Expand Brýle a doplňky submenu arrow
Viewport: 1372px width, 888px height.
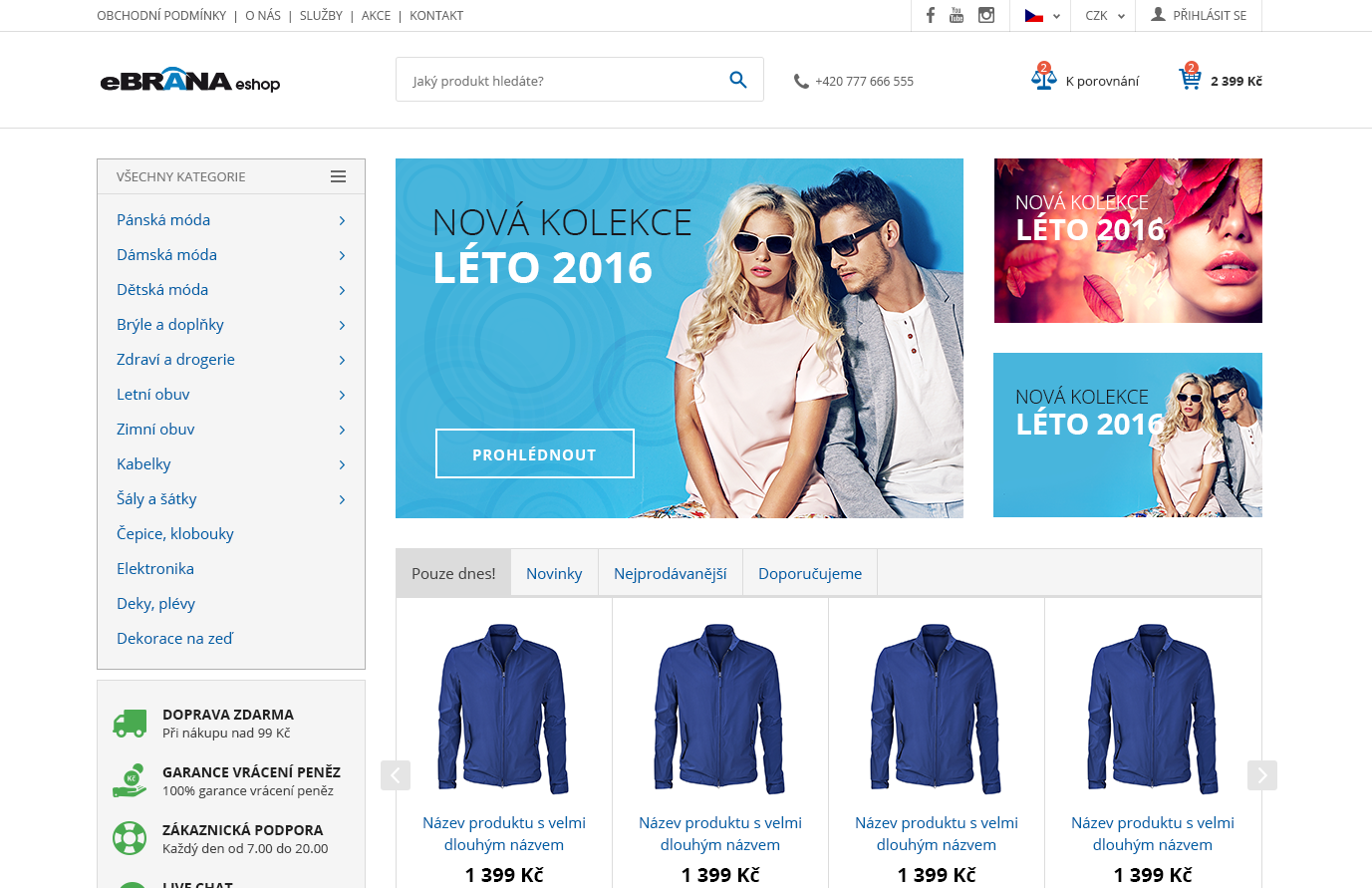pyautogui.click(x=342, y=325)
